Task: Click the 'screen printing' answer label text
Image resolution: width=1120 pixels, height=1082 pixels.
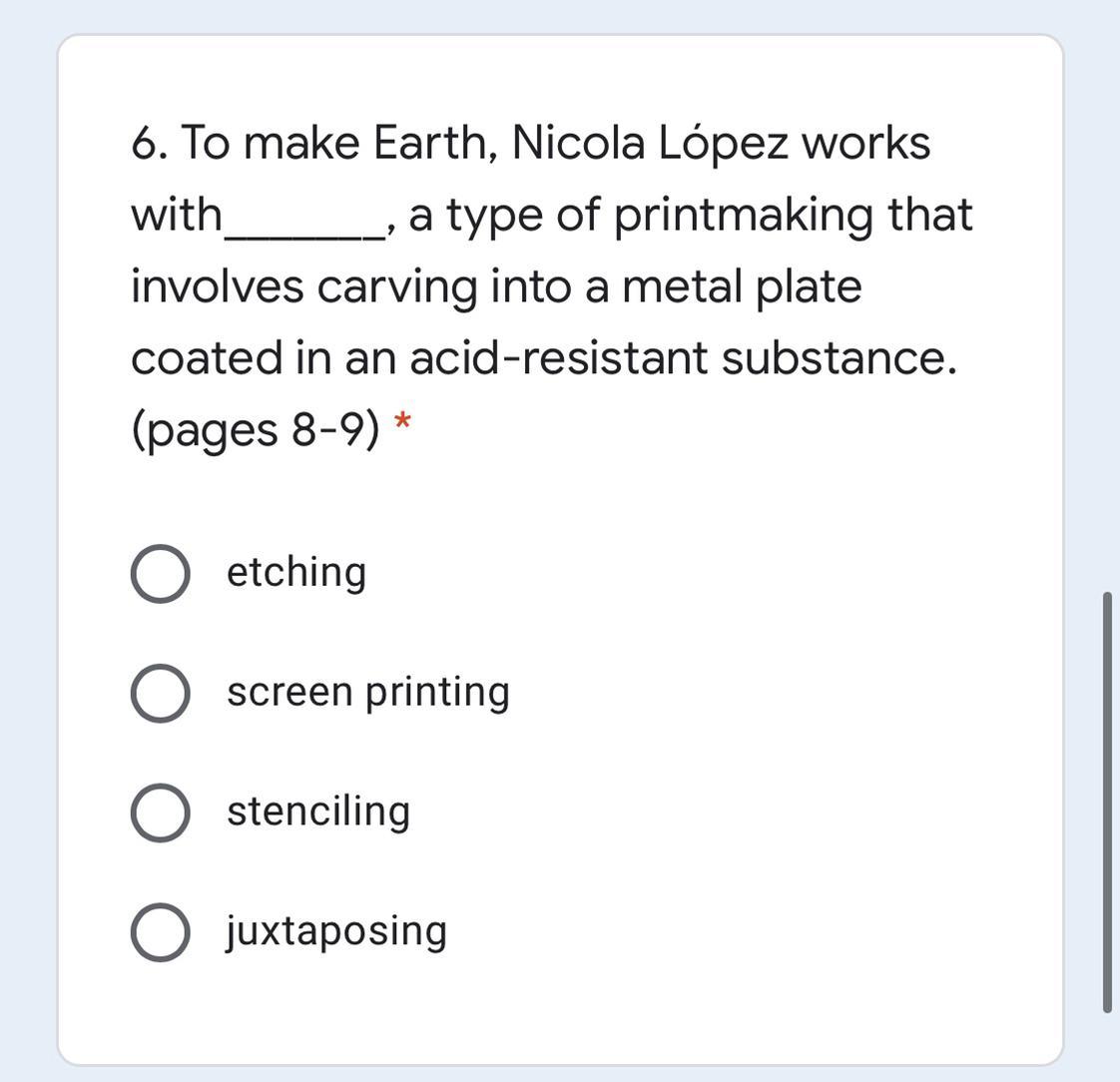Action: [x=367, y=693]
